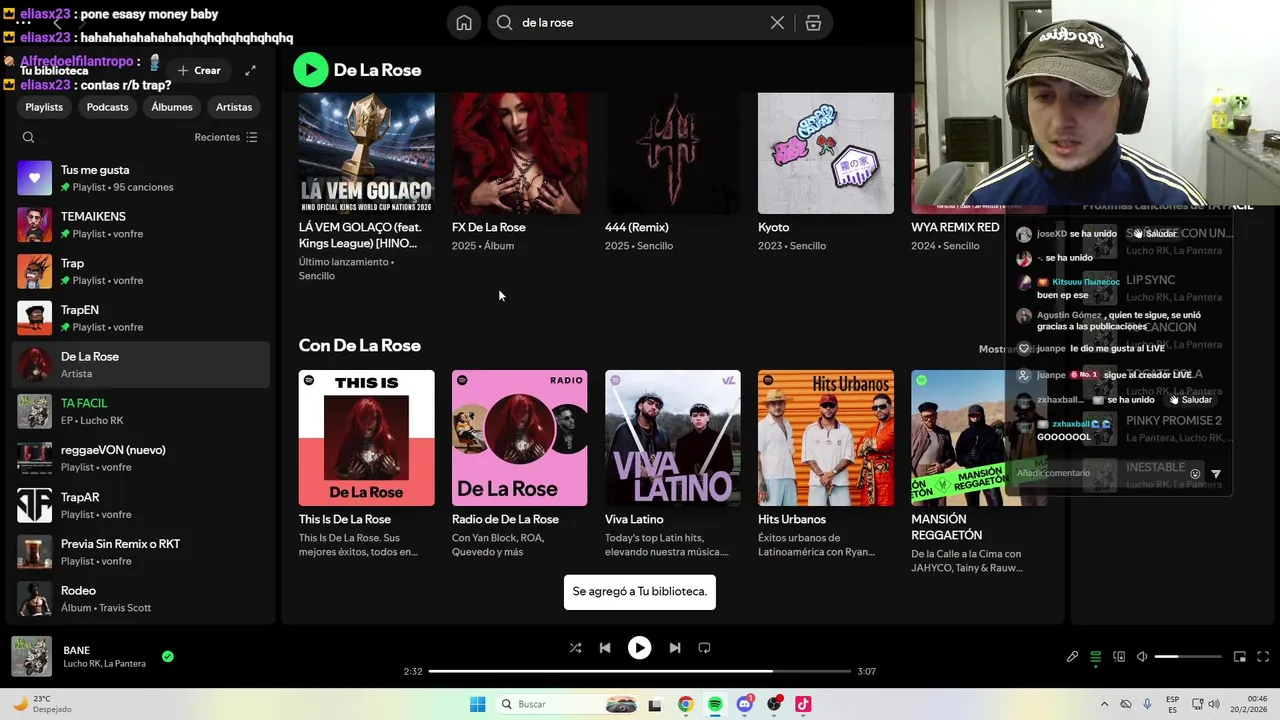The height and width of the screenshot is (720, 1280).
Task: Enter full screen player mode
Action: (1263, 657)
